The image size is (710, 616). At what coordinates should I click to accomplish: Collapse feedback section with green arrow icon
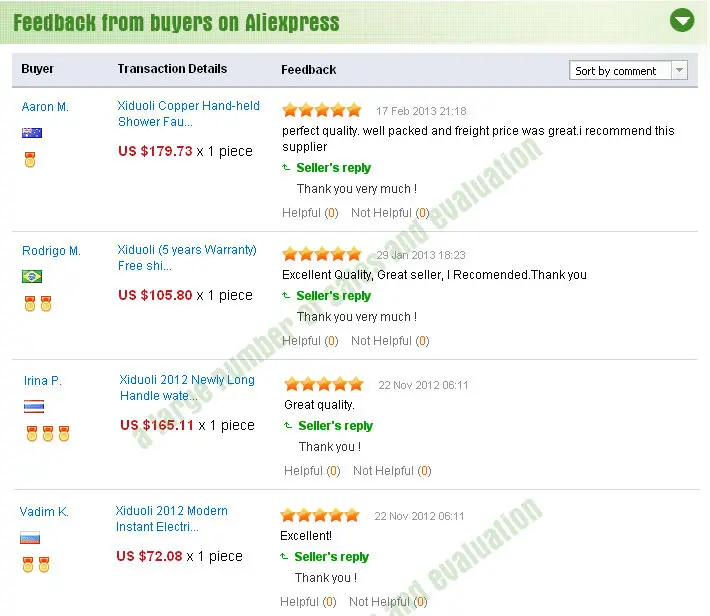tap(681, 20)
